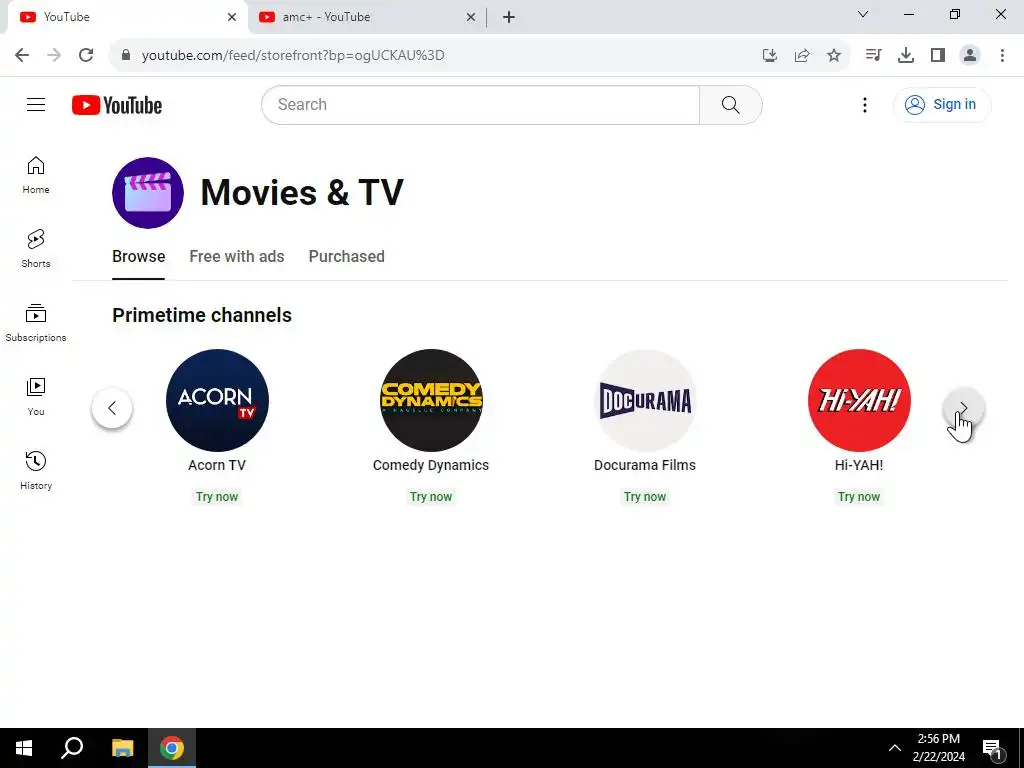Open YouTube settings three-dot menu
Screen dimensions: 1024x768
865,104
